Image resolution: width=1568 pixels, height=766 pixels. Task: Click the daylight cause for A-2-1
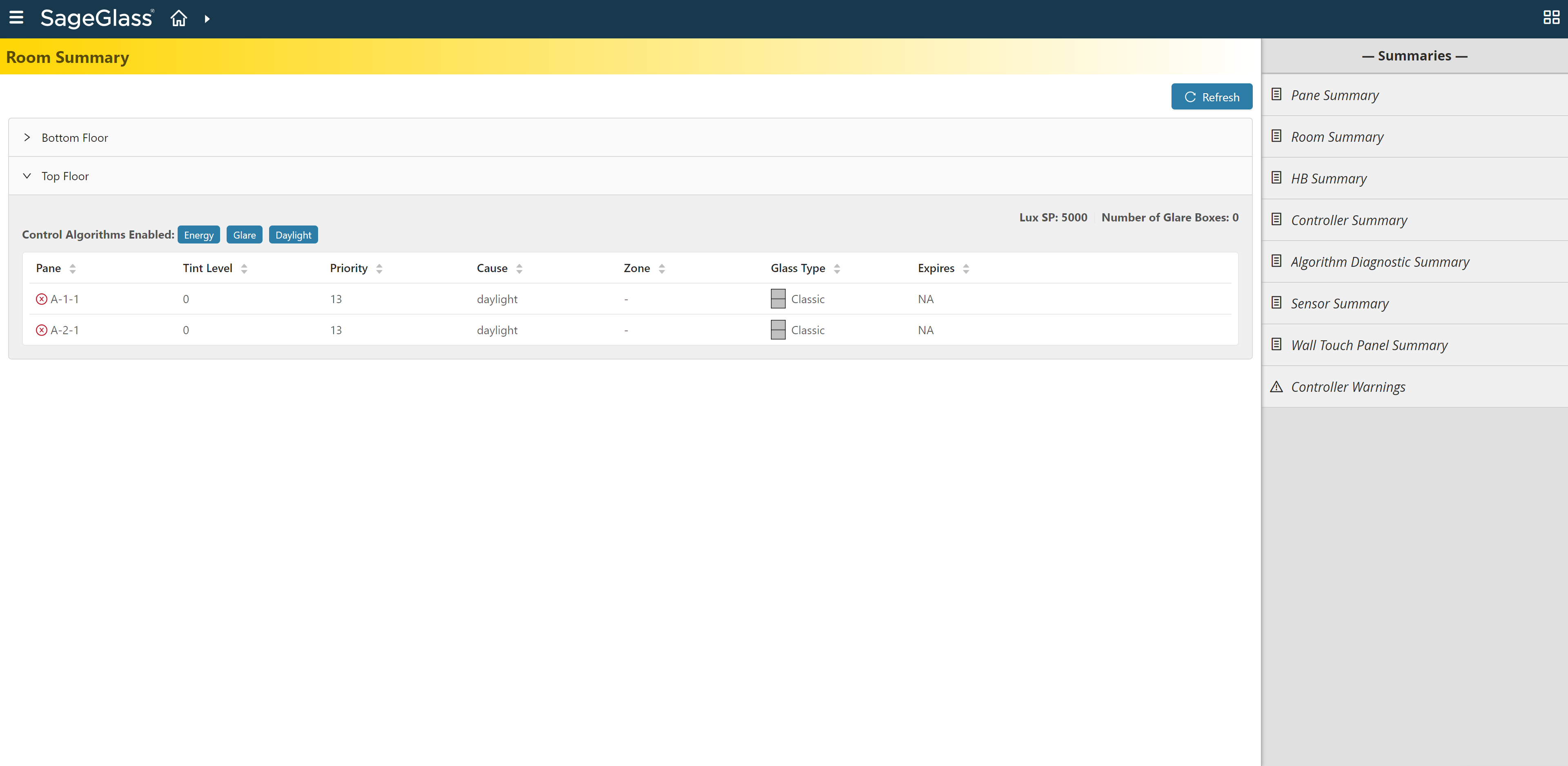click(x=497, y=330)
